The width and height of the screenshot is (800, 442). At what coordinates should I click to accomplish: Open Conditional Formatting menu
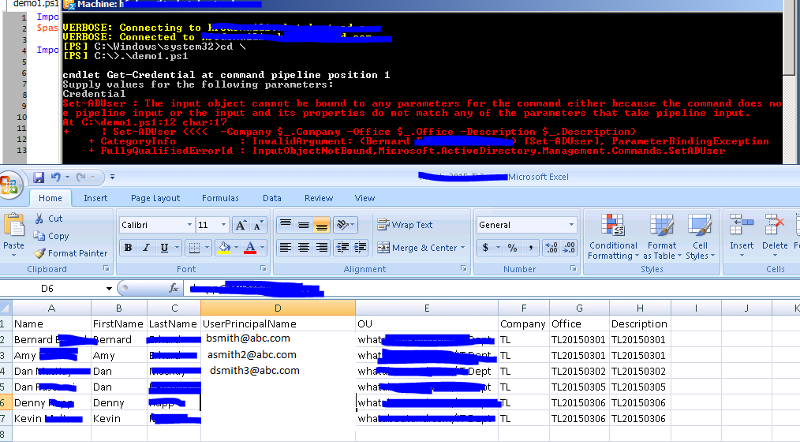pyautogui.click(x=613, y=236)
